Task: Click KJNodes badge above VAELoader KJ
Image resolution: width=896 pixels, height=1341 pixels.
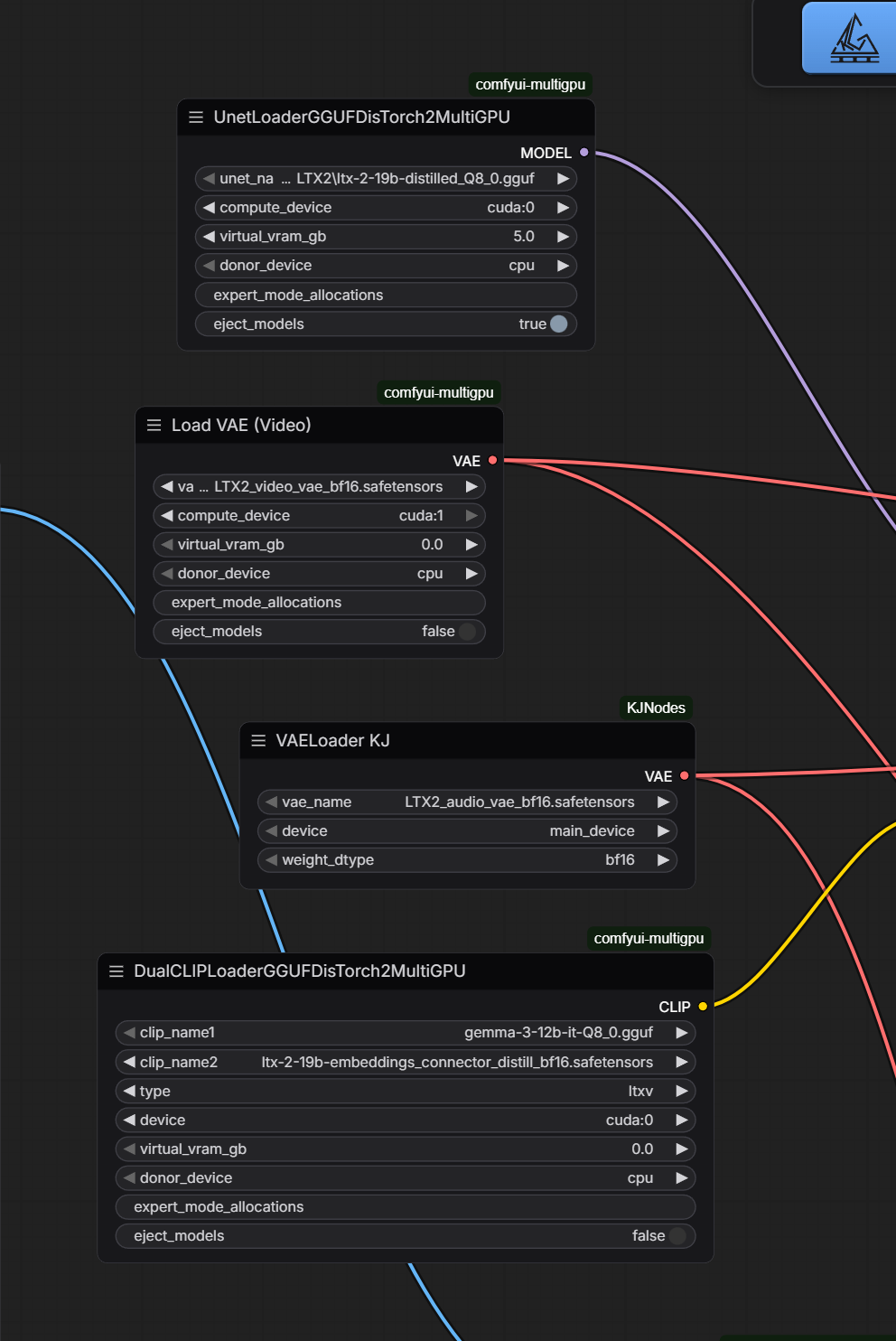Action: [x=656, y=708]
